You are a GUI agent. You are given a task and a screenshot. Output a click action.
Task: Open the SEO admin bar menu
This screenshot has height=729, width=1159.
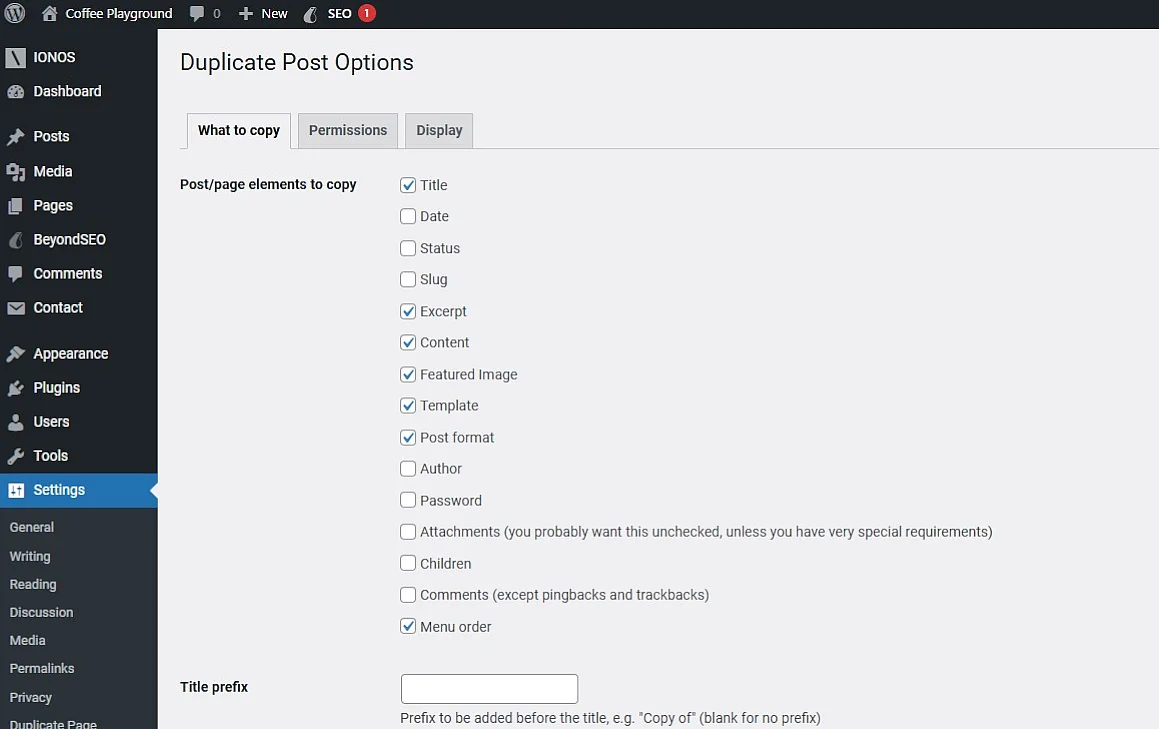tap(339, 13)
